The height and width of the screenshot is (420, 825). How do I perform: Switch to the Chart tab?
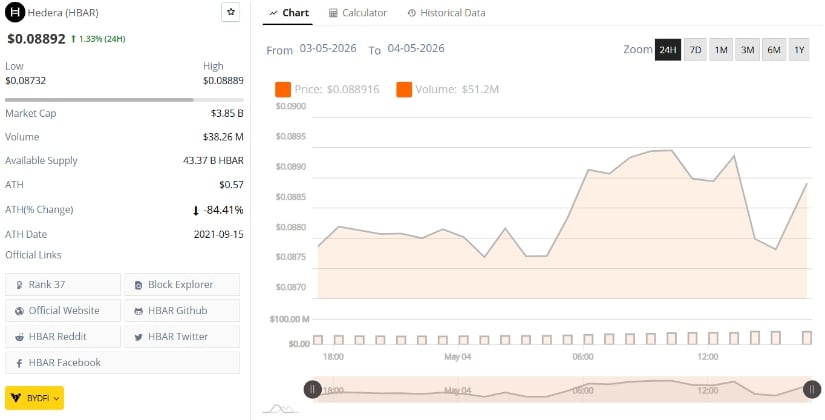288,13
